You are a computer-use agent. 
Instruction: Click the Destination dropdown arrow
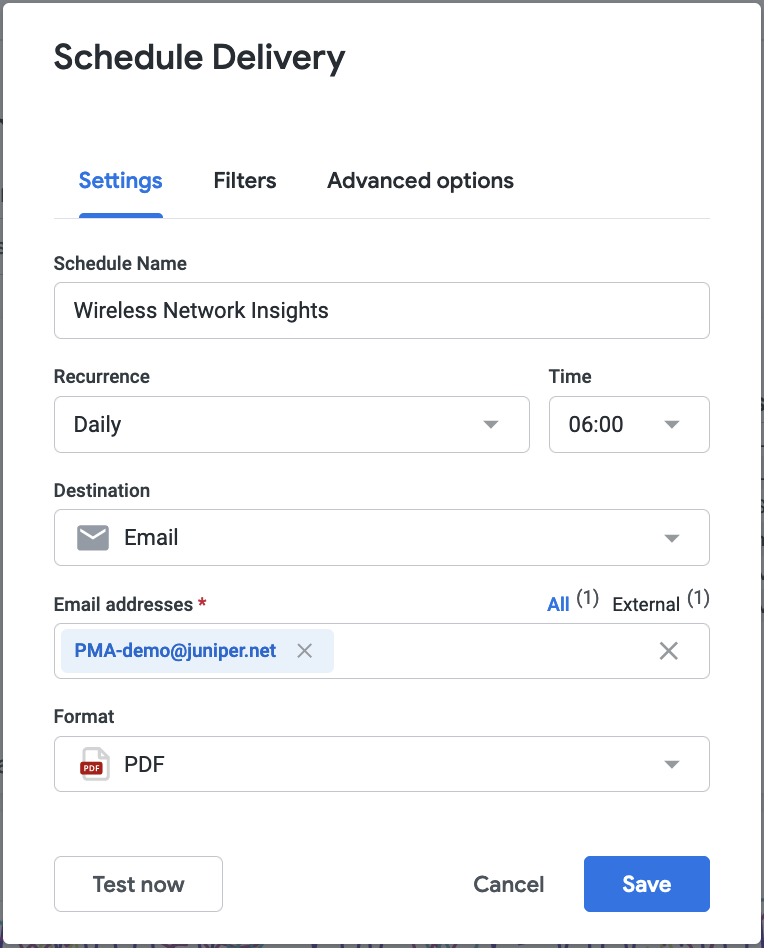click(671, 538)
